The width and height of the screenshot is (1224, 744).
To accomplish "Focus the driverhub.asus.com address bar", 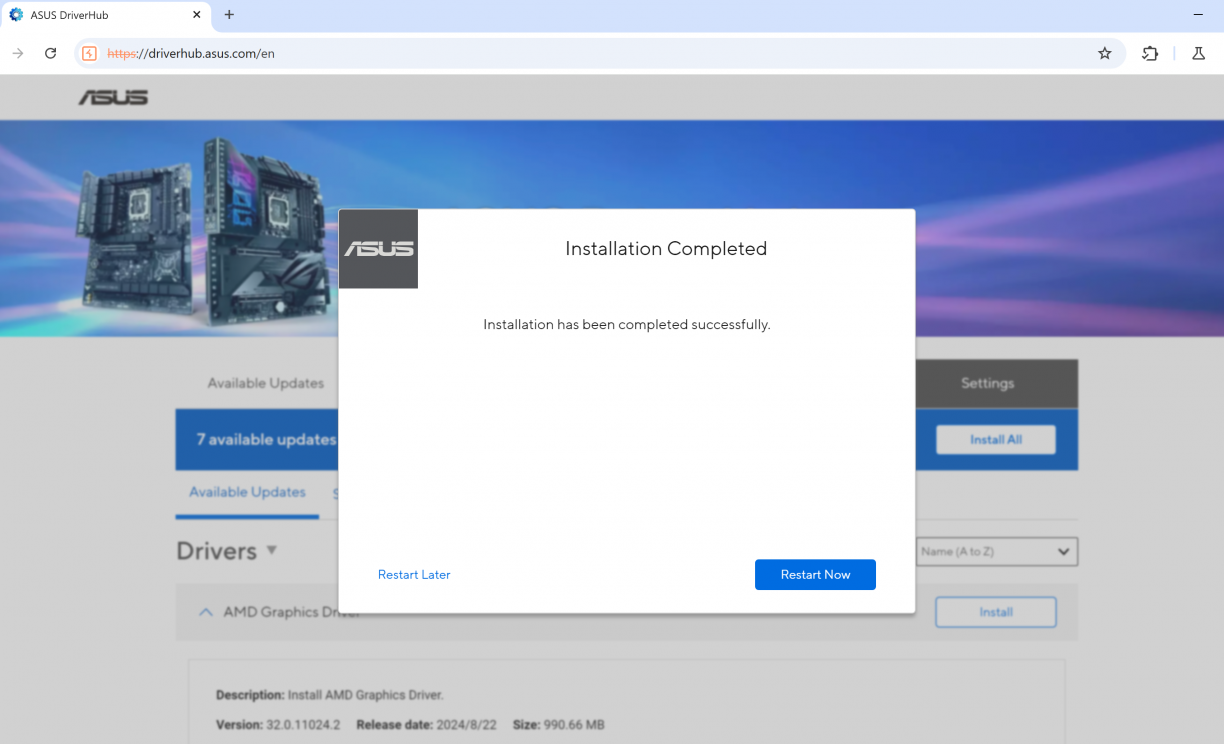I will point(600,53).
